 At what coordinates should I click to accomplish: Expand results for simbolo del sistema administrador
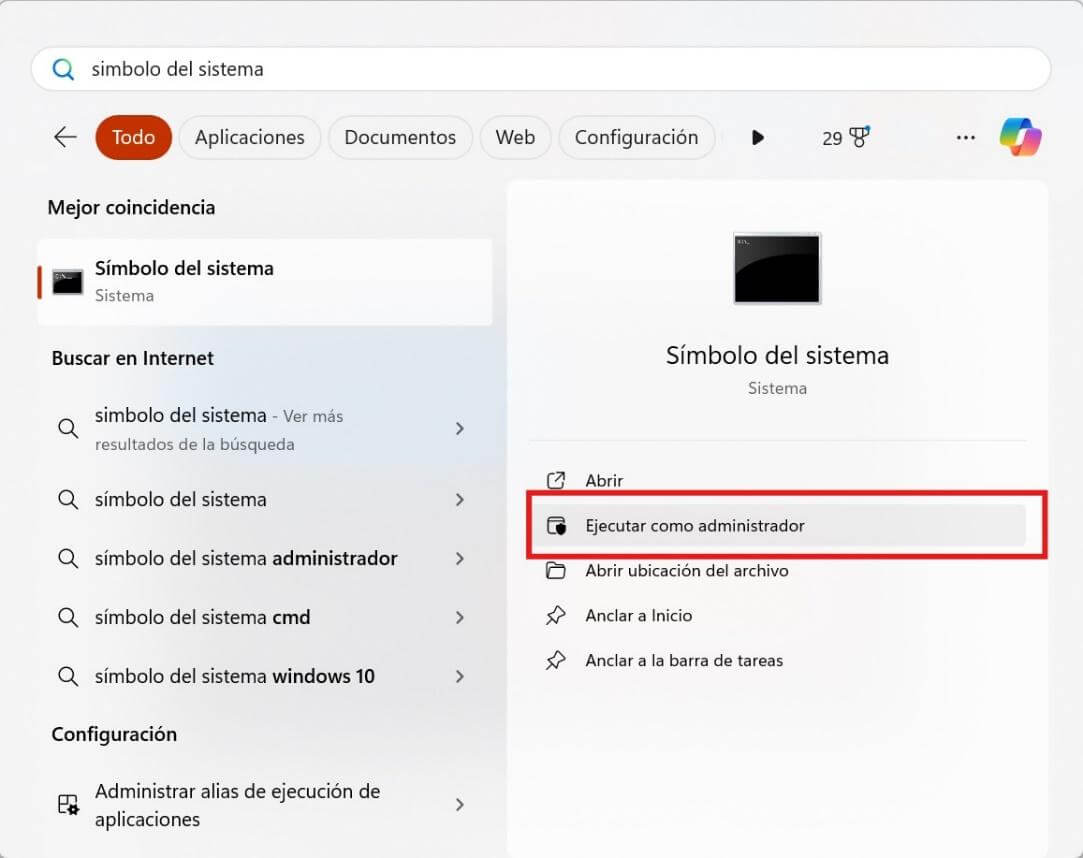point(460,558)
